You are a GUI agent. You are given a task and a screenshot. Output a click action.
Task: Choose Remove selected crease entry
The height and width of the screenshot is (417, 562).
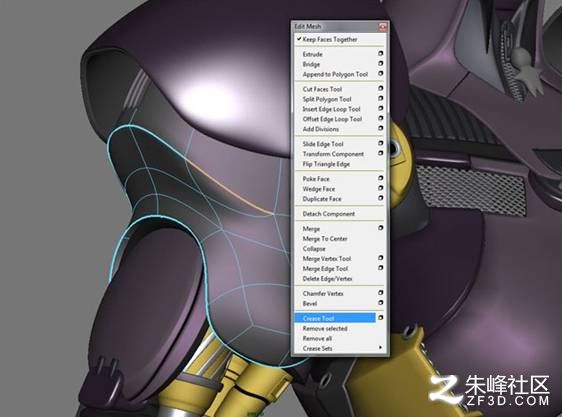[x=325, y=329]
